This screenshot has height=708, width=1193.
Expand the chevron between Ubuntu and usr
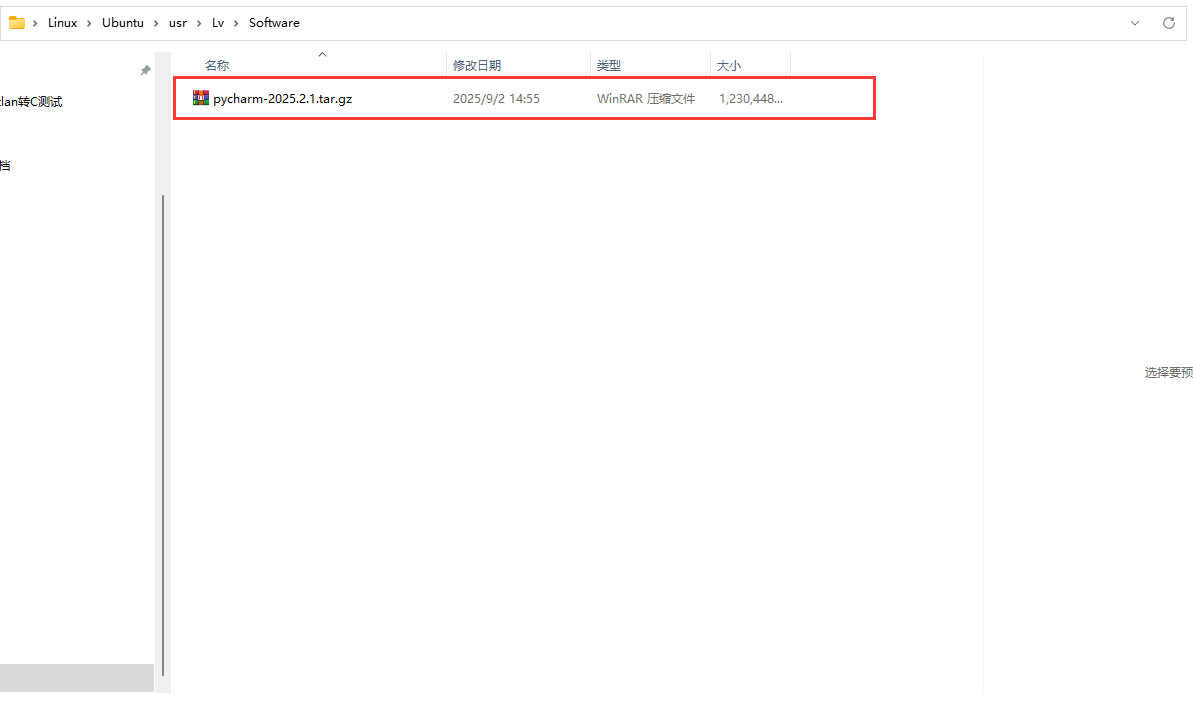tap(156, 24)
